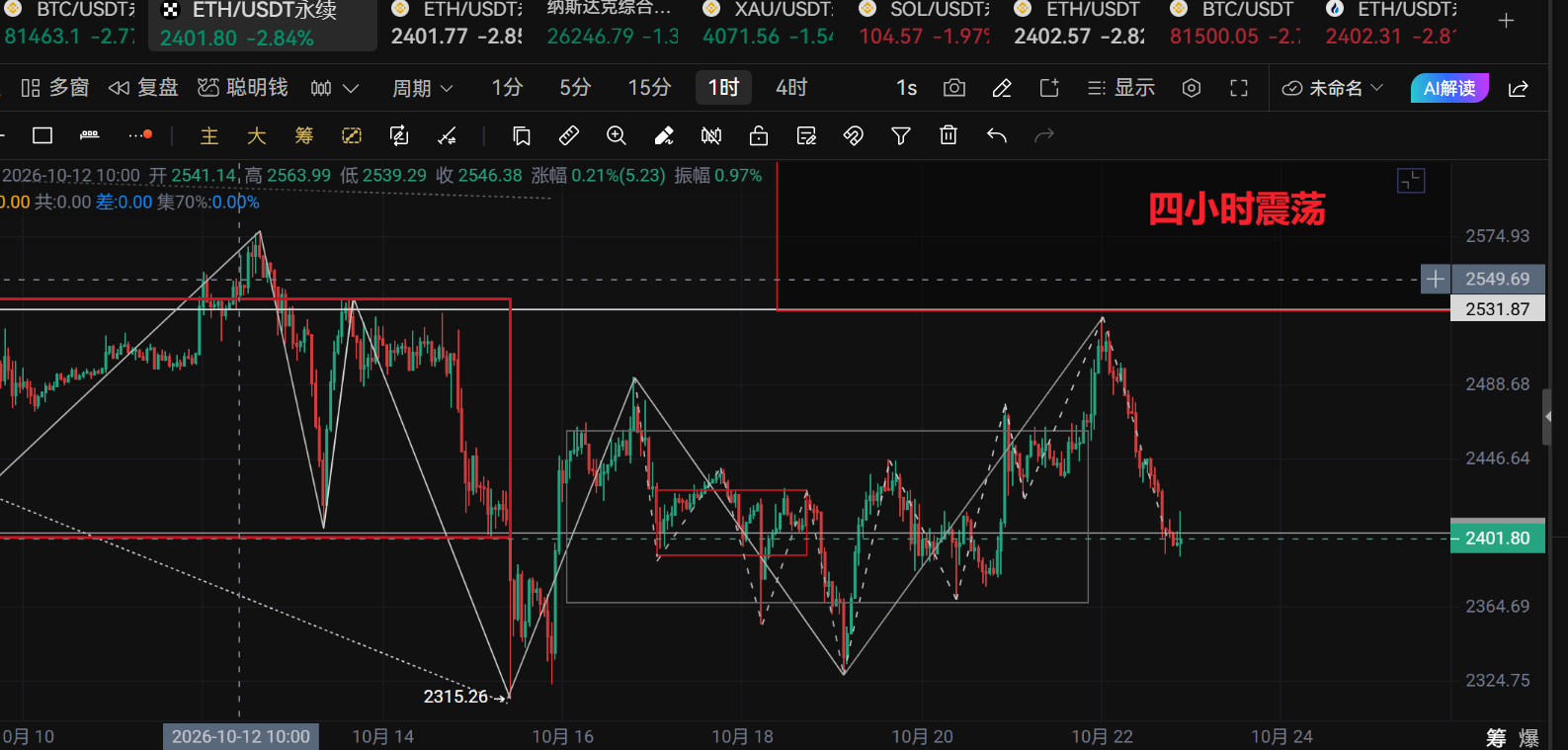
Task: Click the dotted line with red dot tool
Action: [x=140, y=135]
